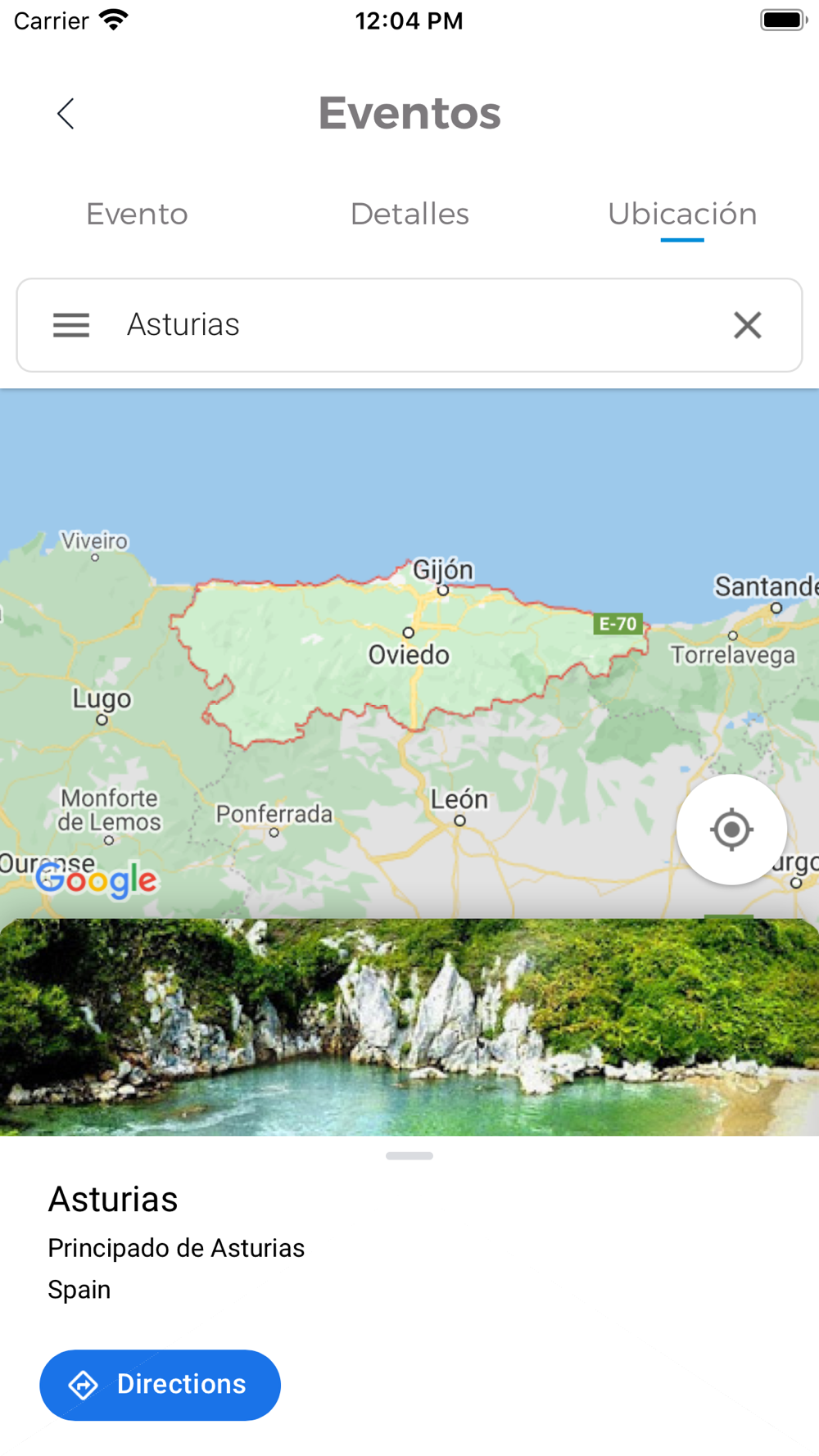Center map with my location button

click(x=731, y=830)
